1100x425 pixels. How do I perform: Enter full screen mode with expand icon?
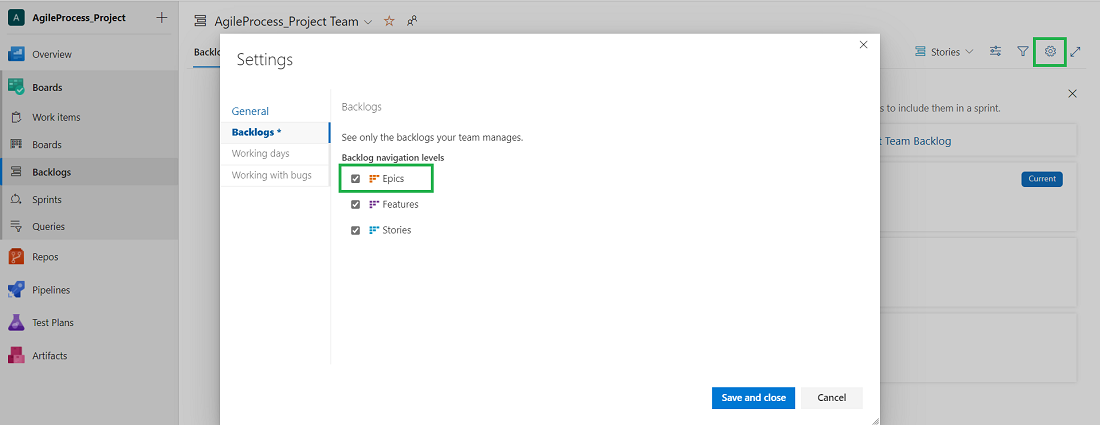pos(1076,51)
